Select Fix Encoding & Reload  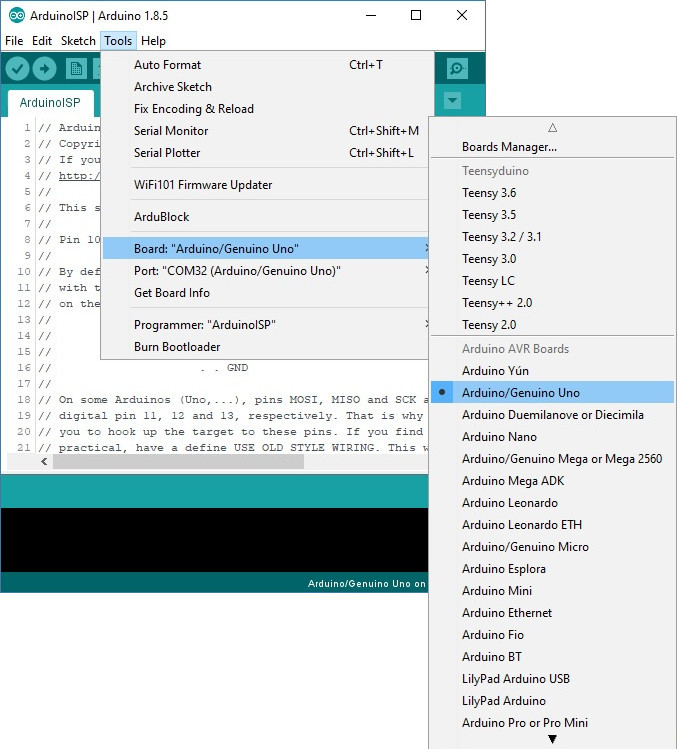[x=266, y=109]
